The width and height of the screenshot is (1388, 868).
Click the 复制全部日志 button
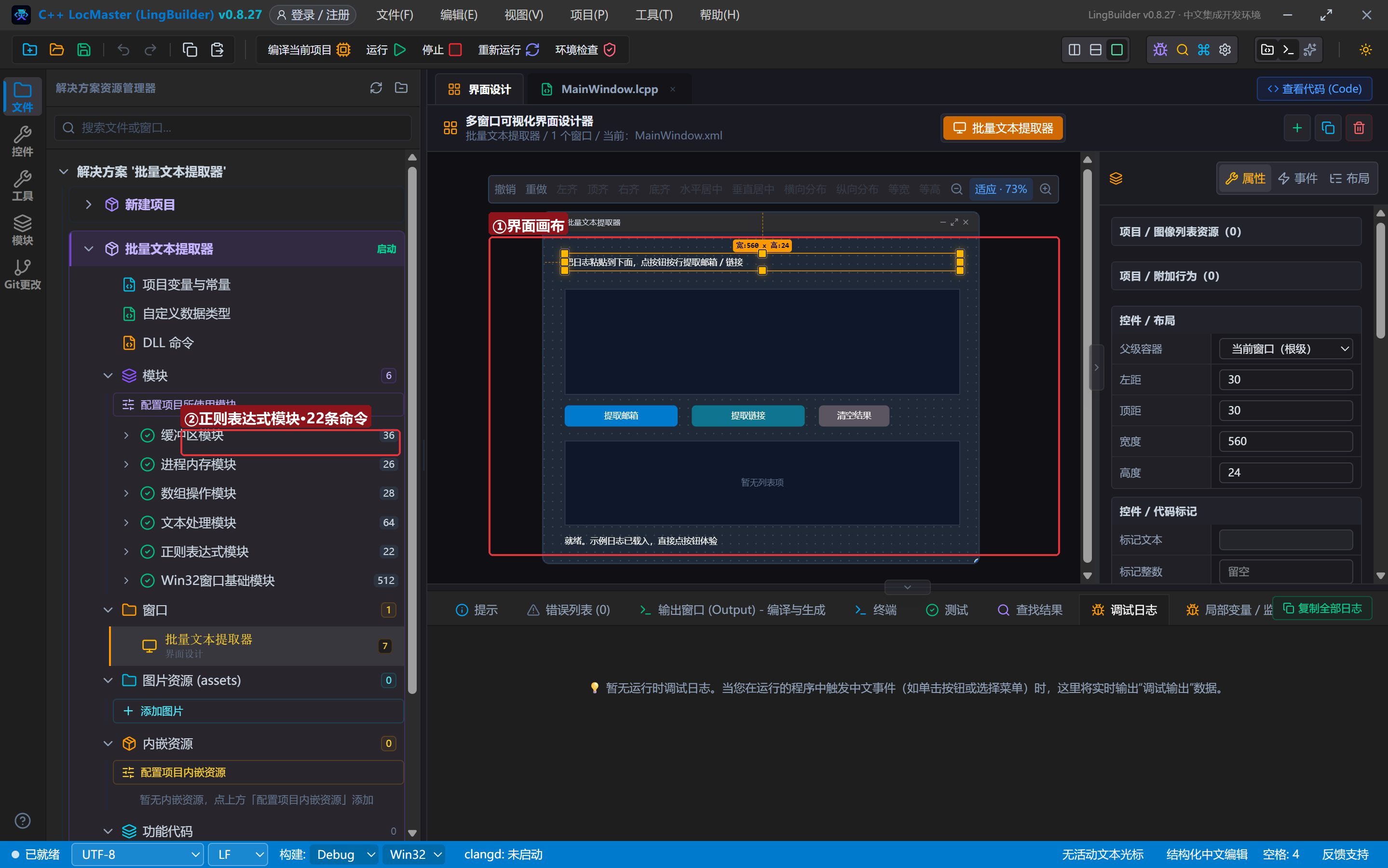1322,609
